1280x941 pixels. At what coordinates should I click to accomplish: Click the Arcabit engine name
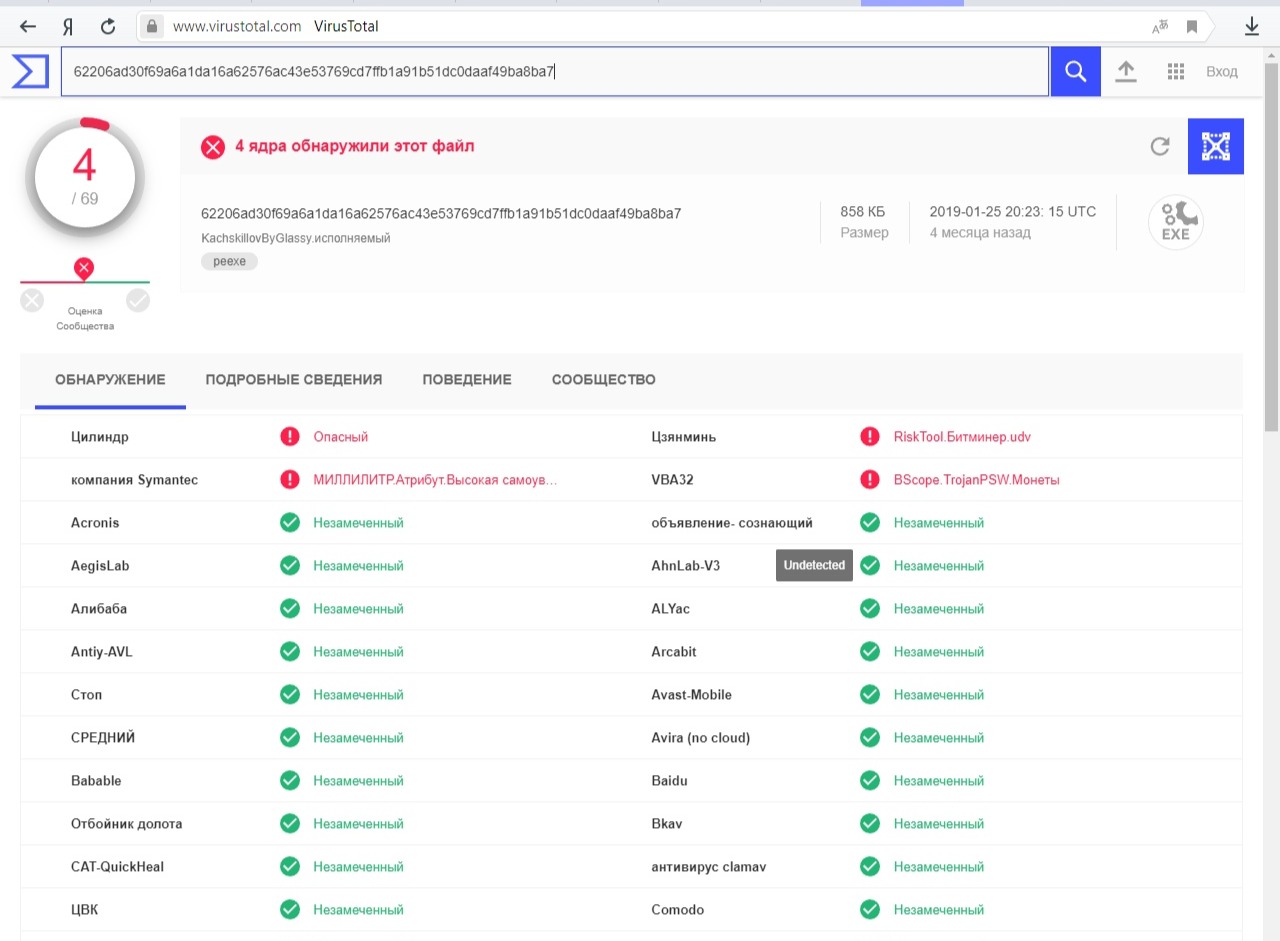(674, 652)
